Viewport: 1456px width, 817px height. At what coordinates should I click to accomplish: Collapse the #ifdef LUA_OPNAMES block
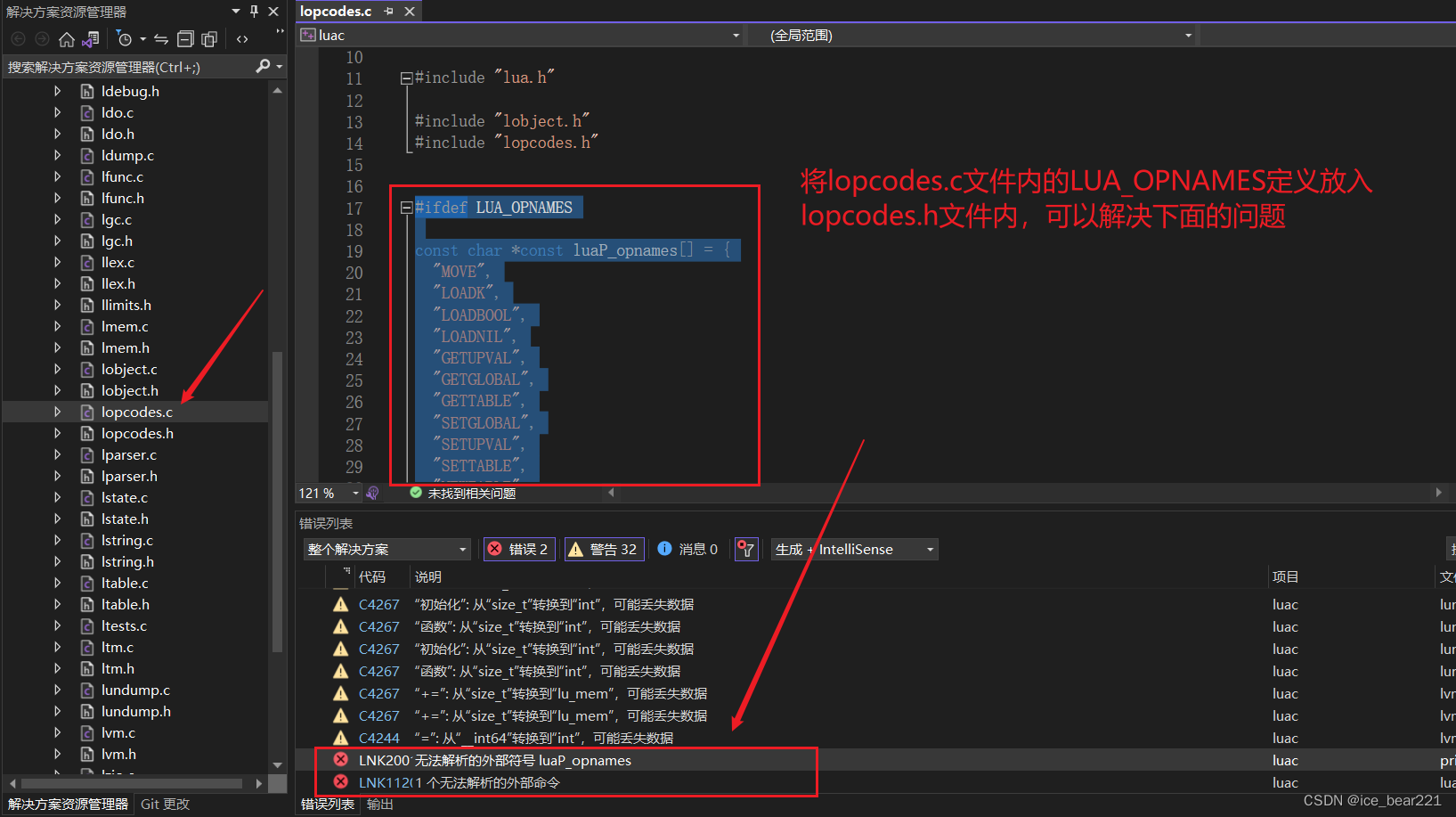point(406,208)
